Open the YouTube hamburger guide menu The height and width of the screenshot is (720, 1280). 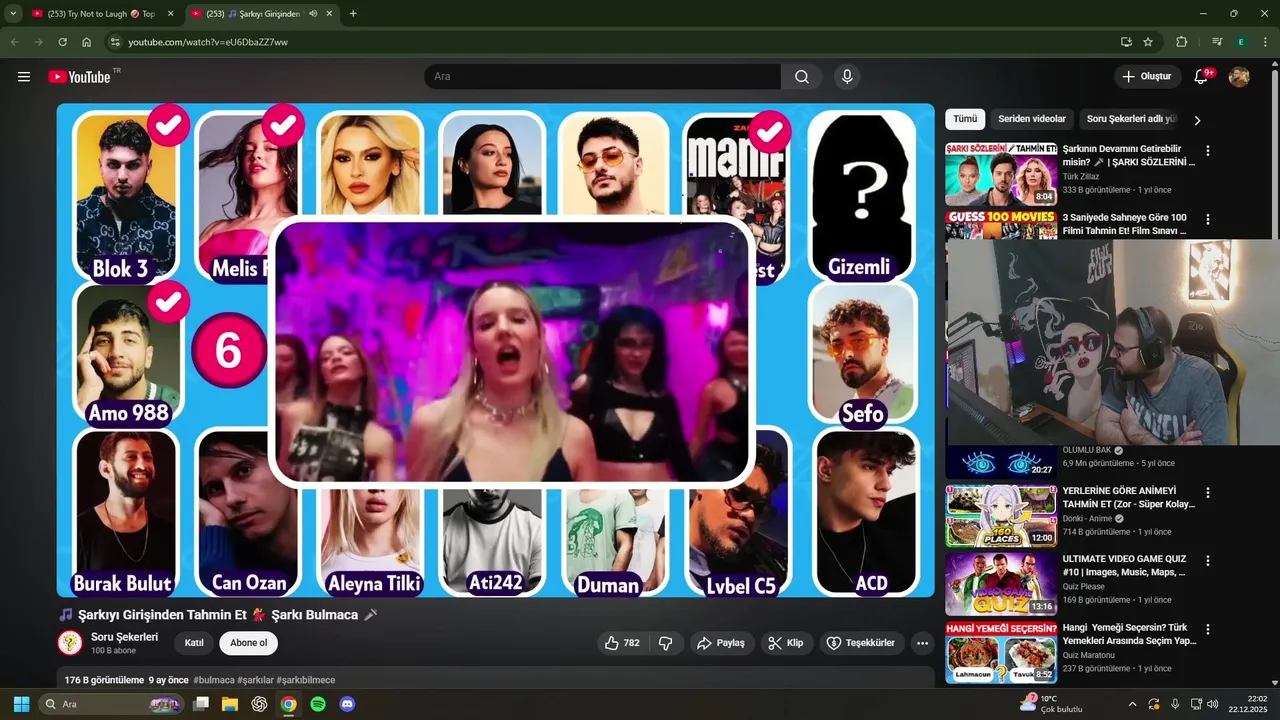coord(24,77)
